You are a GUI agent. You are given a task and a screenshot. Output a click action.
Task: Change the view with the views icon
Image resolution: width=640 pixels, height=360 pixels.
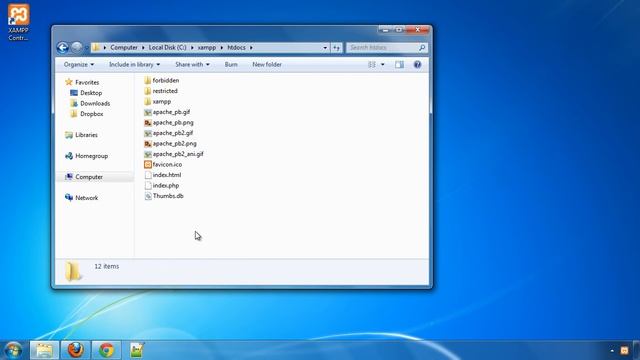click(x=372, y=64)
